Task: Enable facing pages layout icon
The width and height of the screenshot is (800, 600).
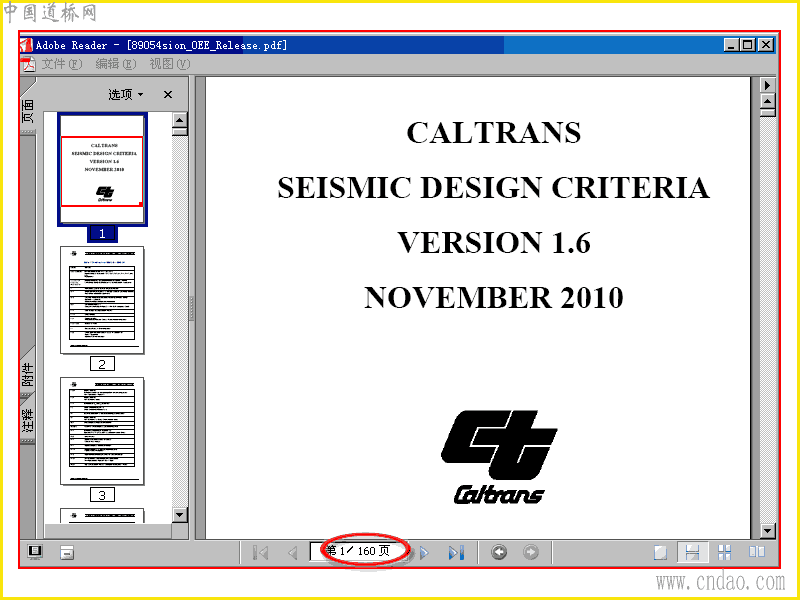Action: [757, 552]
